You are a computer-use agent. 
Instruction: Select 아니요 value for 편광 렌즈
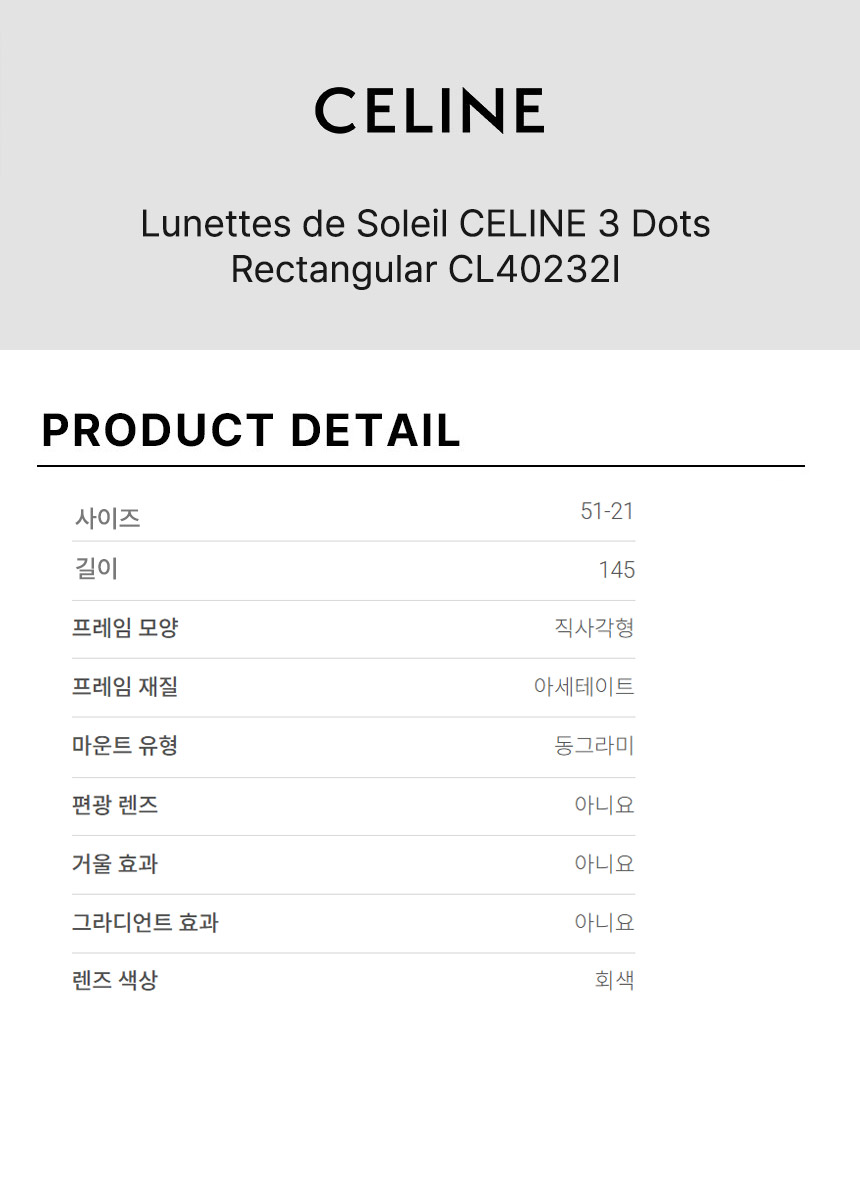click(604, 805)
